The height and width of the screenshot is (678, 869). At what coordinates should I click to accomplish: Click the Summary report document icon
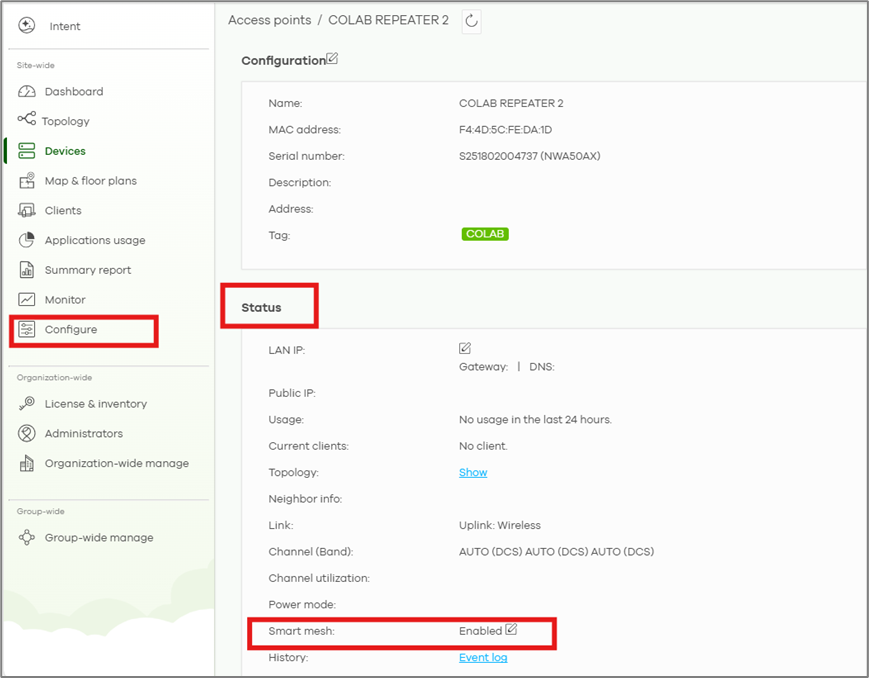coord(27,269)
